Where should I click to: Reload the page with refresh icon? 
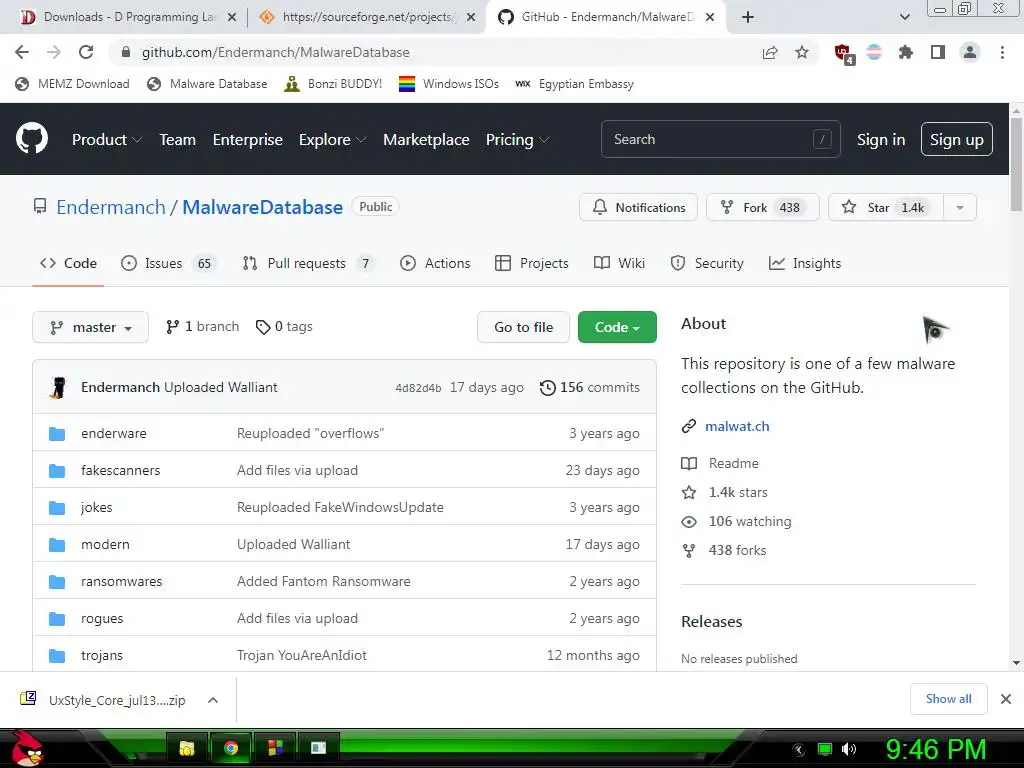86,52
